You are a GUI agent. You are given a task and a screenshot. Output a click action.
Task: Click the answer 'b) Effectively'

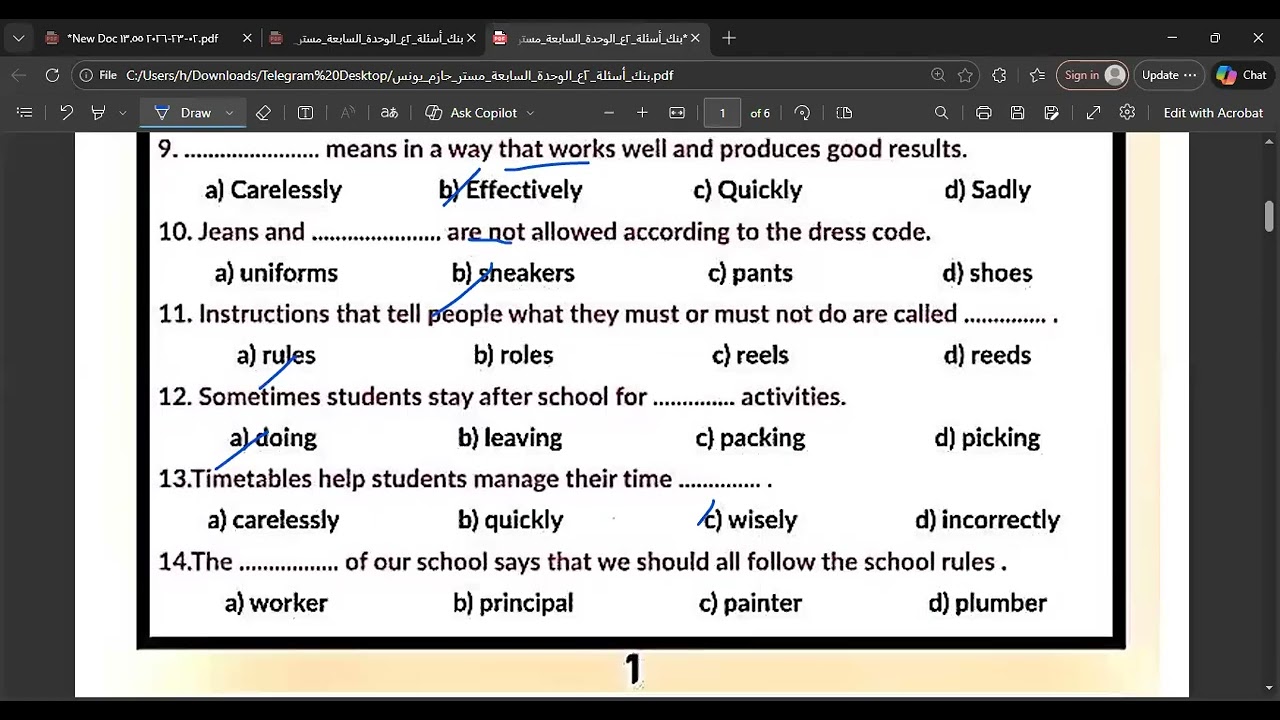[510, 190]
